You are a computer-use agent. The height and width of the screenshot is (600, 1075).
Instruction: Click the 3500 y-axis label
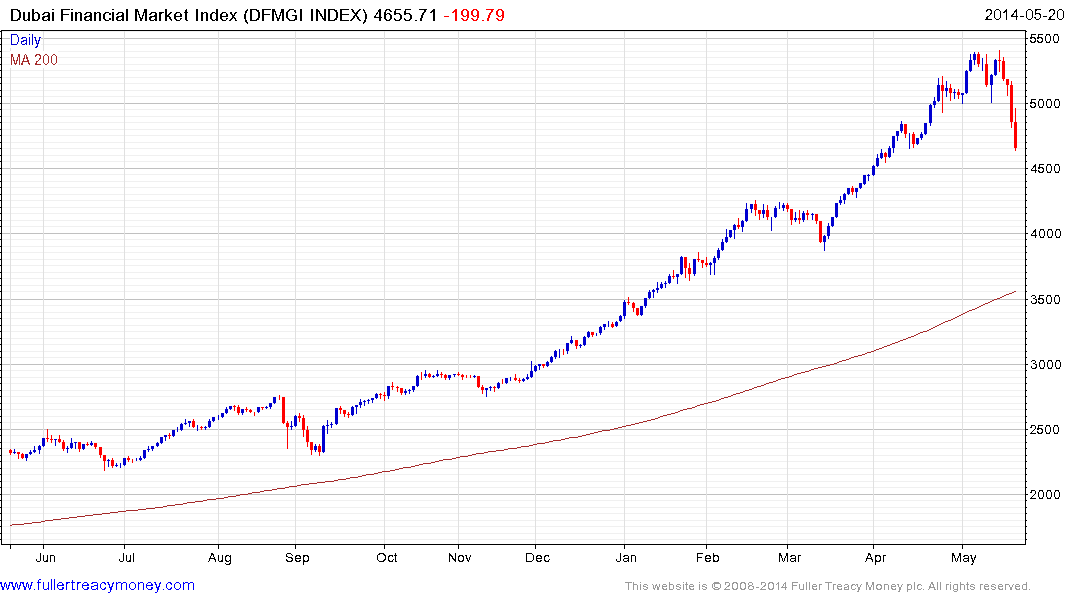pyautogui.click(x=1046, y=300)
